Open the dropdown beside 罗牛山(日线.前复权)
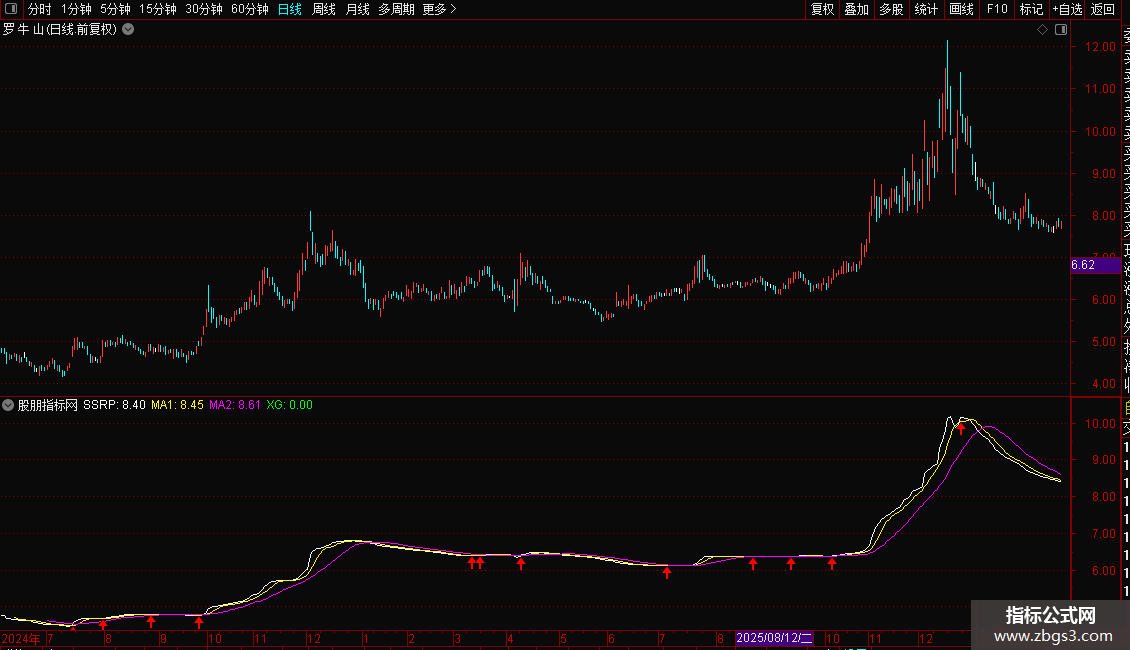The height and width of the screenshot is (650, 1130). [128, 30]
